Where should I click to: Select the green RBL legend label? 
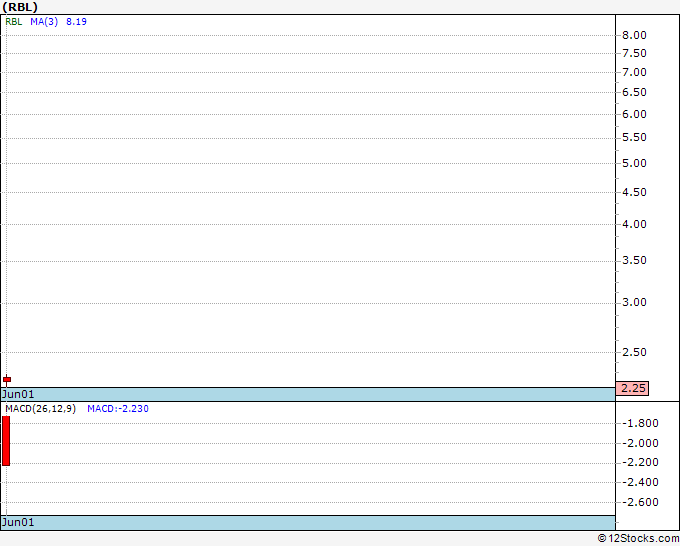click(x=13, y=22)
